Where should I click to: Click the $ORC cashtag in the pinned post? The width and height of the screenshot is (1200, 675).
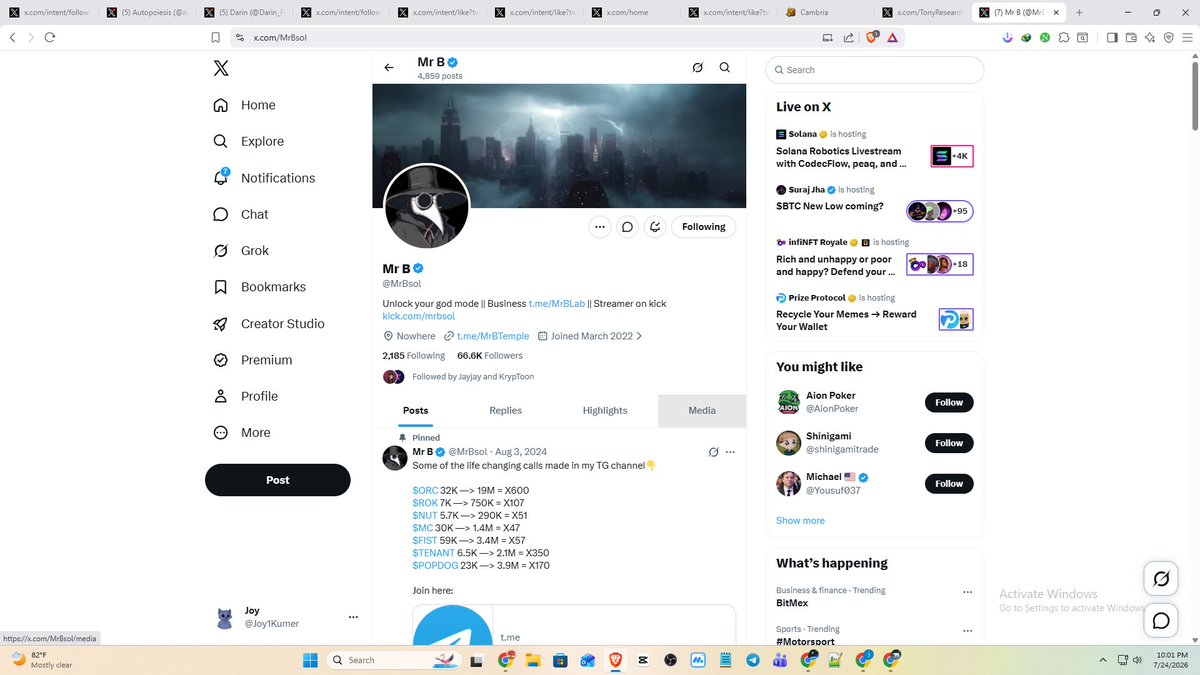pos(425,491)
